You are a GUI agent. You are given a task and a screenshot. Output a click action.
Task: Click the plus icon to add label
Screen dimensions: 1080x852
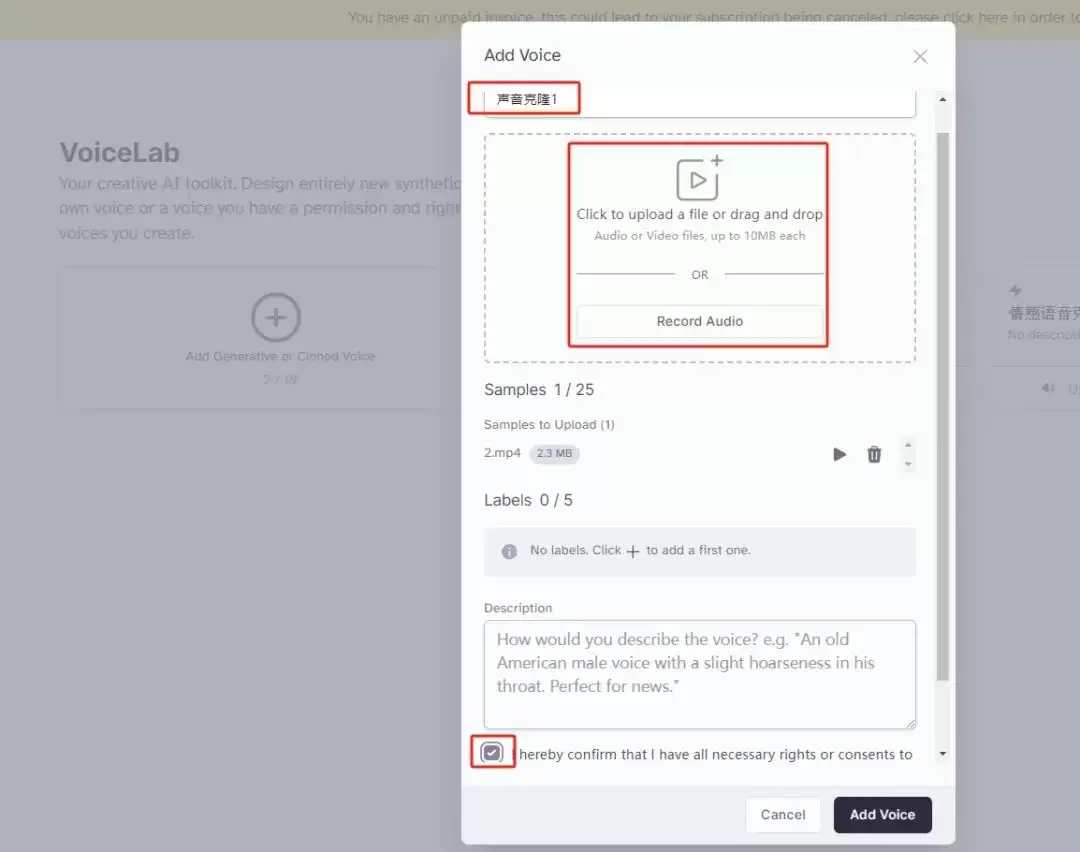click(633, 551)
